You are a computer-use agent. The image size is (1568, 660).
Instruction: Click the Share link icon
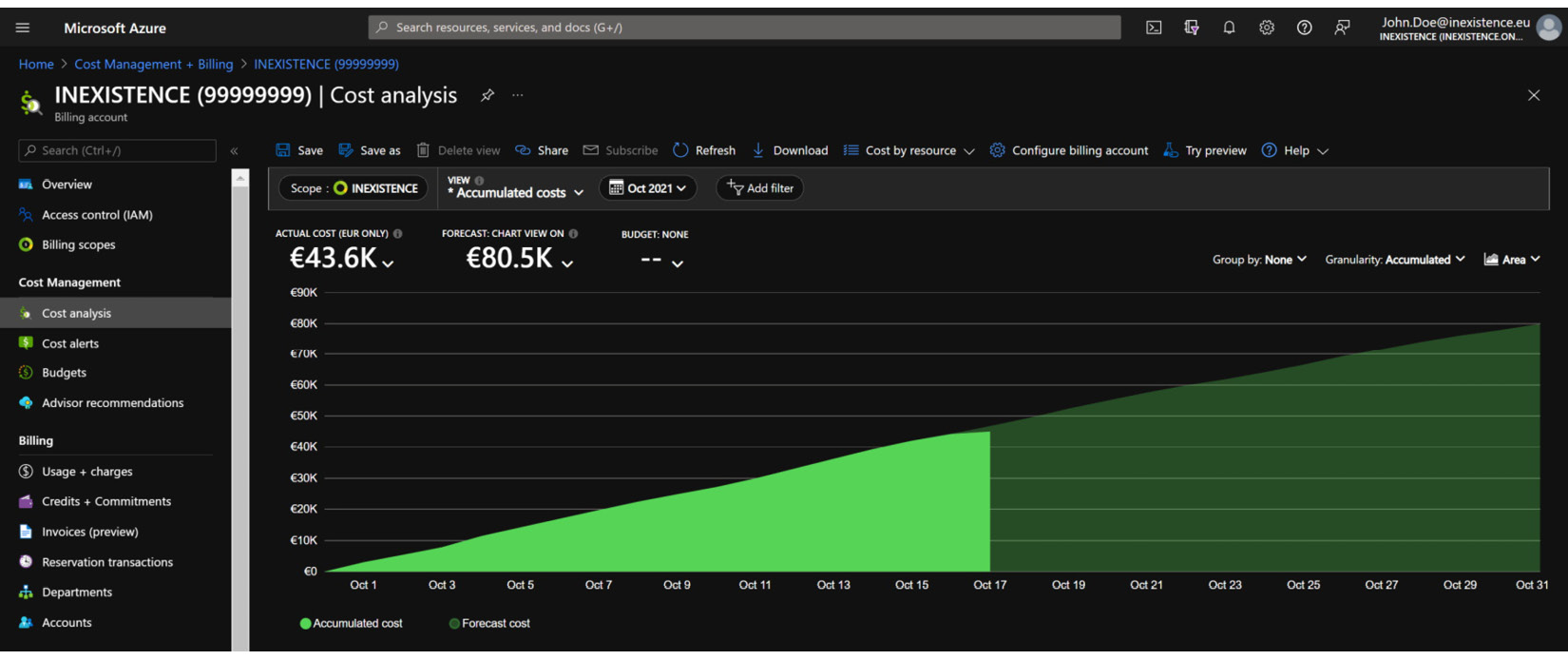point(523,150)
